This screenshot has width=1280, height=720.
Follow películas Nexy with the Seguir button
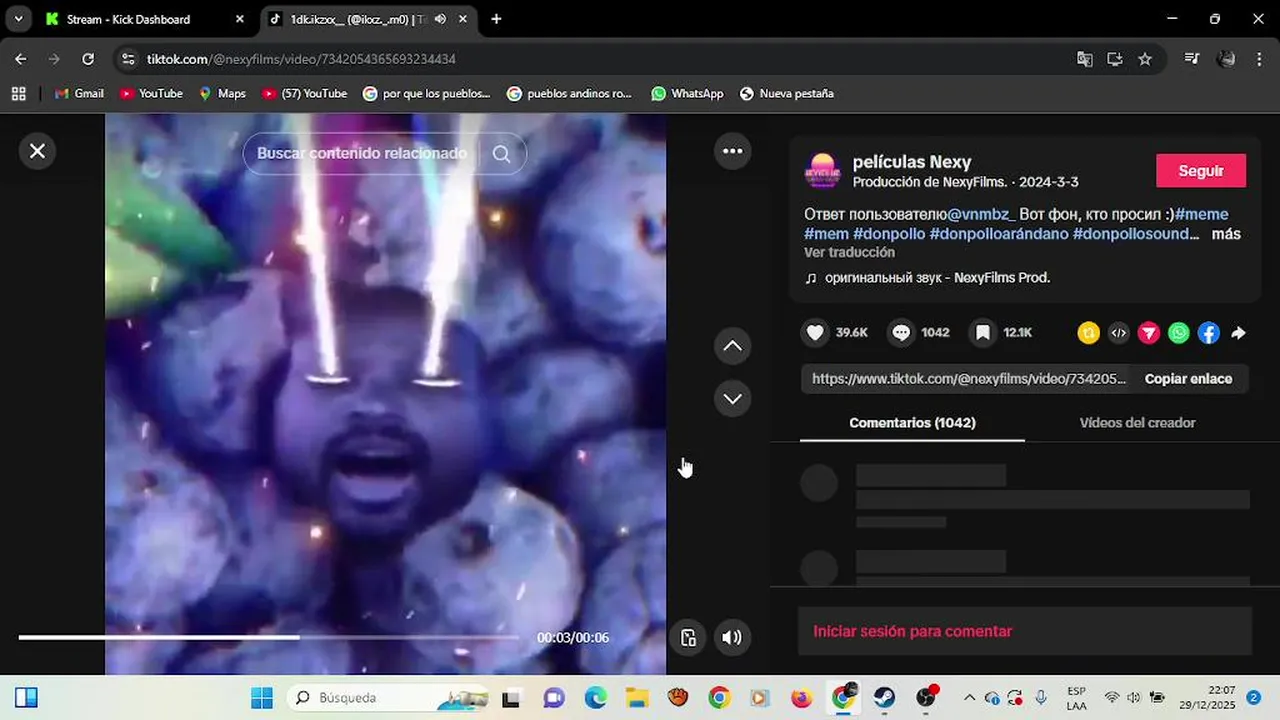click(1200, 171)
